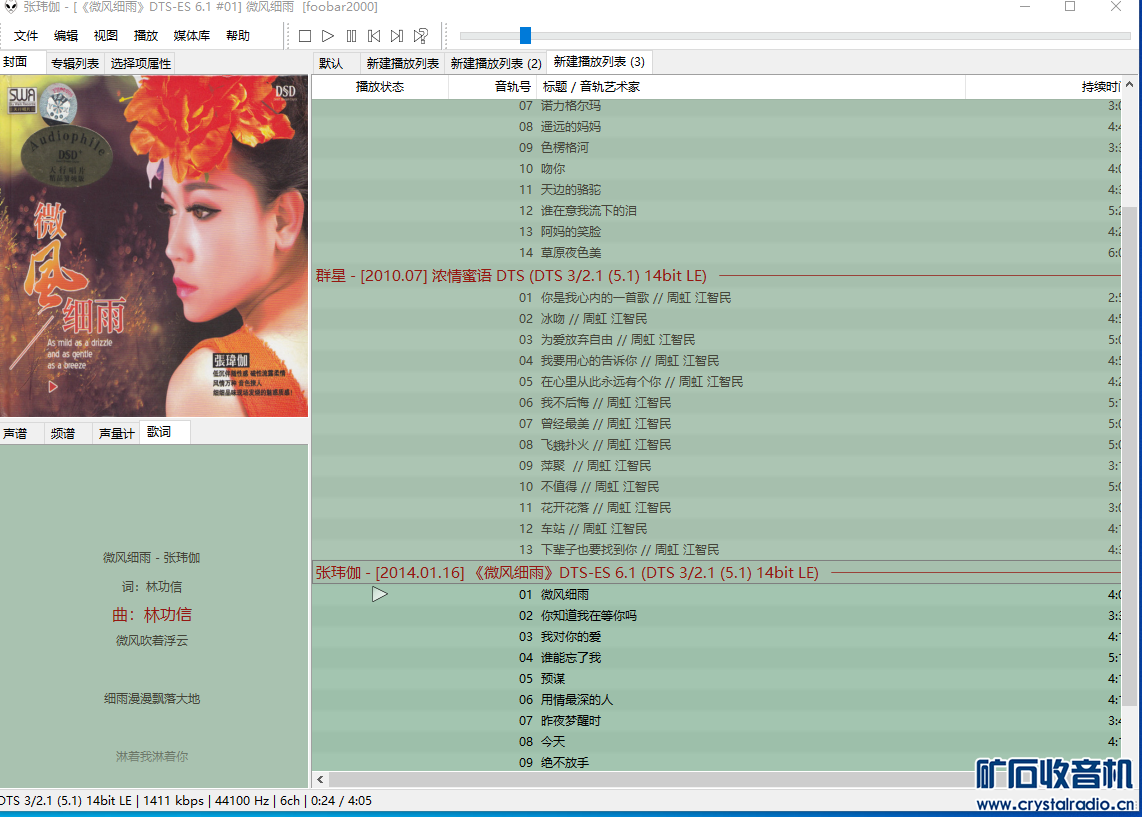Click the playlist vertical scrollbar up arrow
The height and width of the screenshot is (817, 1142).
[1129, 85]
